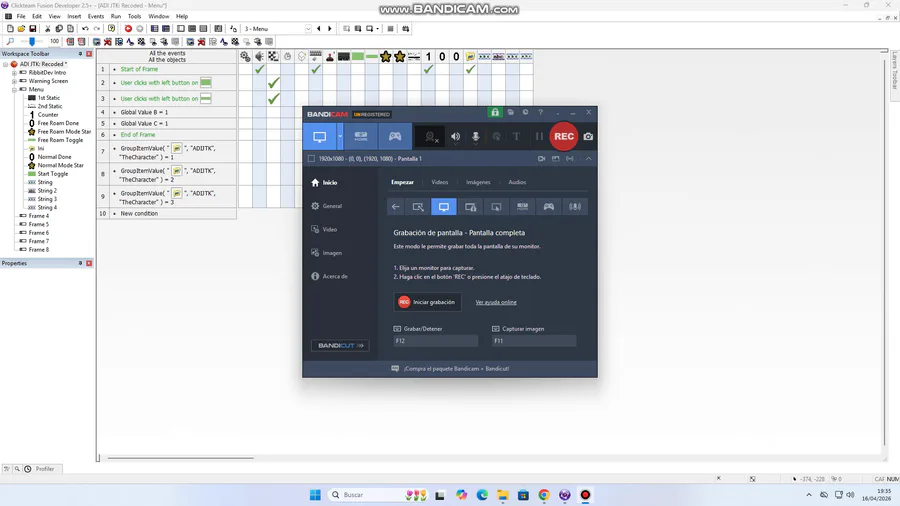The width and height of the screenshot is (900, 506).
Task: Switch to the Imágenes tab
Action: click(x=478, y=182)
